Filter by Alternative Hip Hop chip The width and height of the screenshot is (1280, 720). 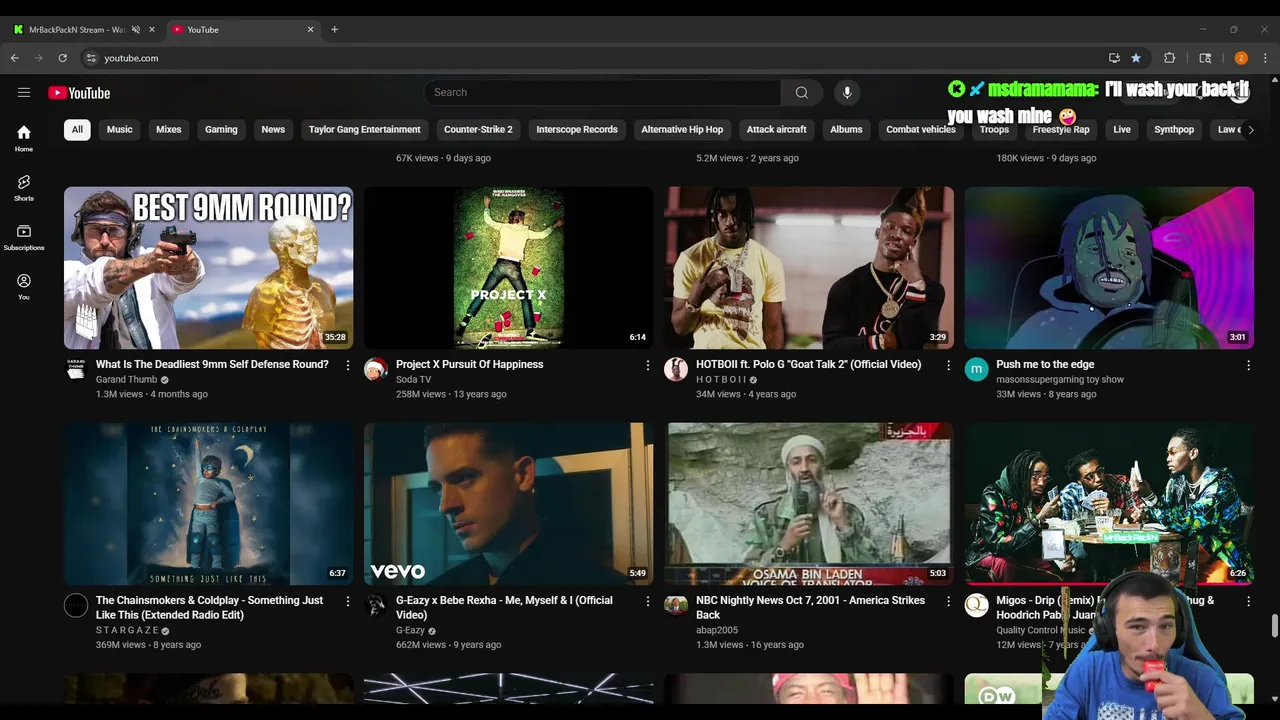click(682, 129)
